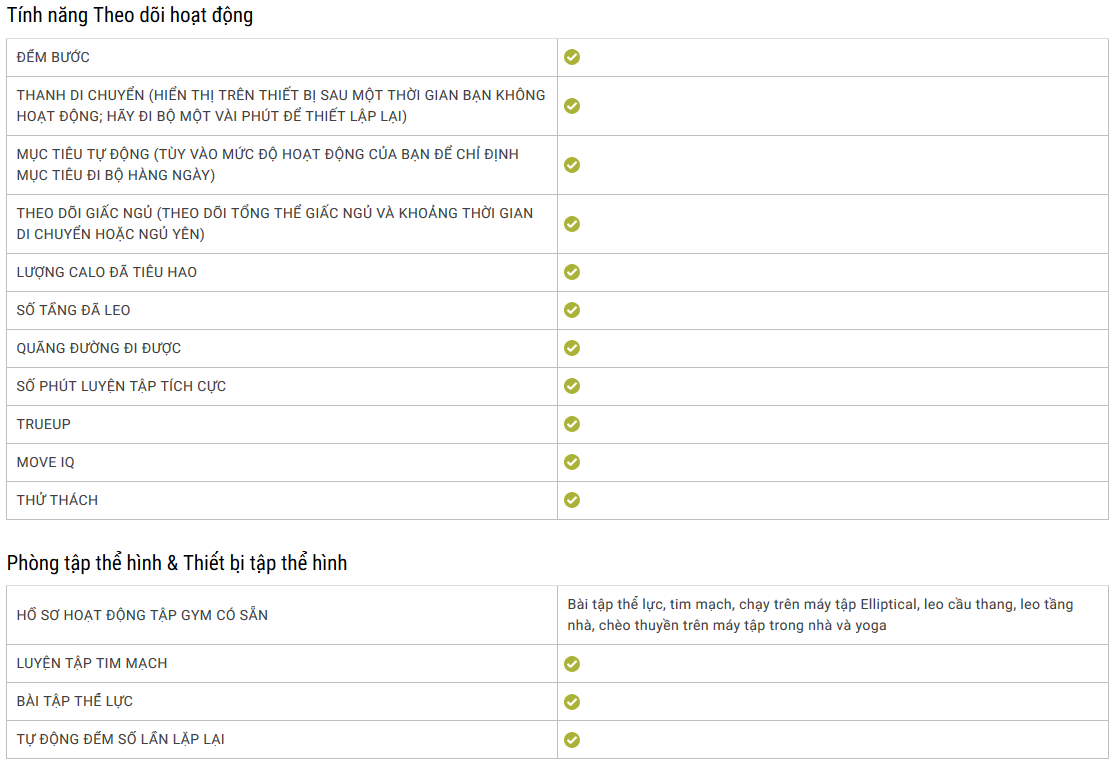Click the TRUEUP checkmark icon
This screenshot has width=1114, height=767.
pos(572,424)
